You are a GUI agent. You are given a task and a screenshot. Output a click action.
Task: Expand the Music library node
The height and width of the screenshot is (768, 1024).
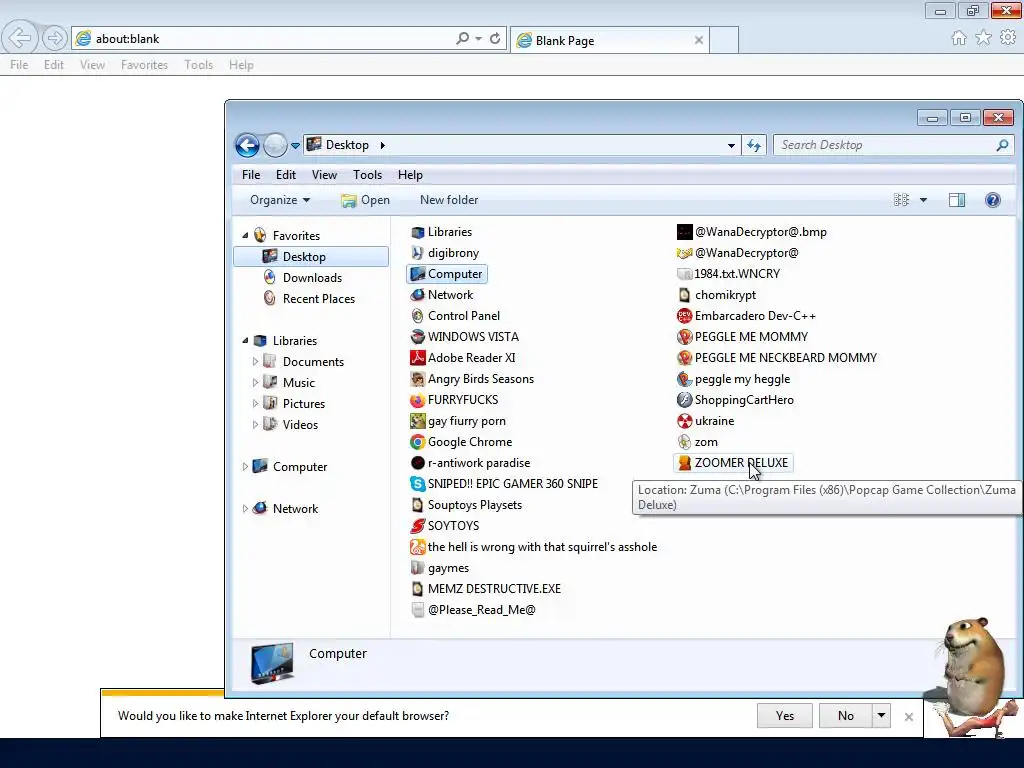click(x=255, y=382)
